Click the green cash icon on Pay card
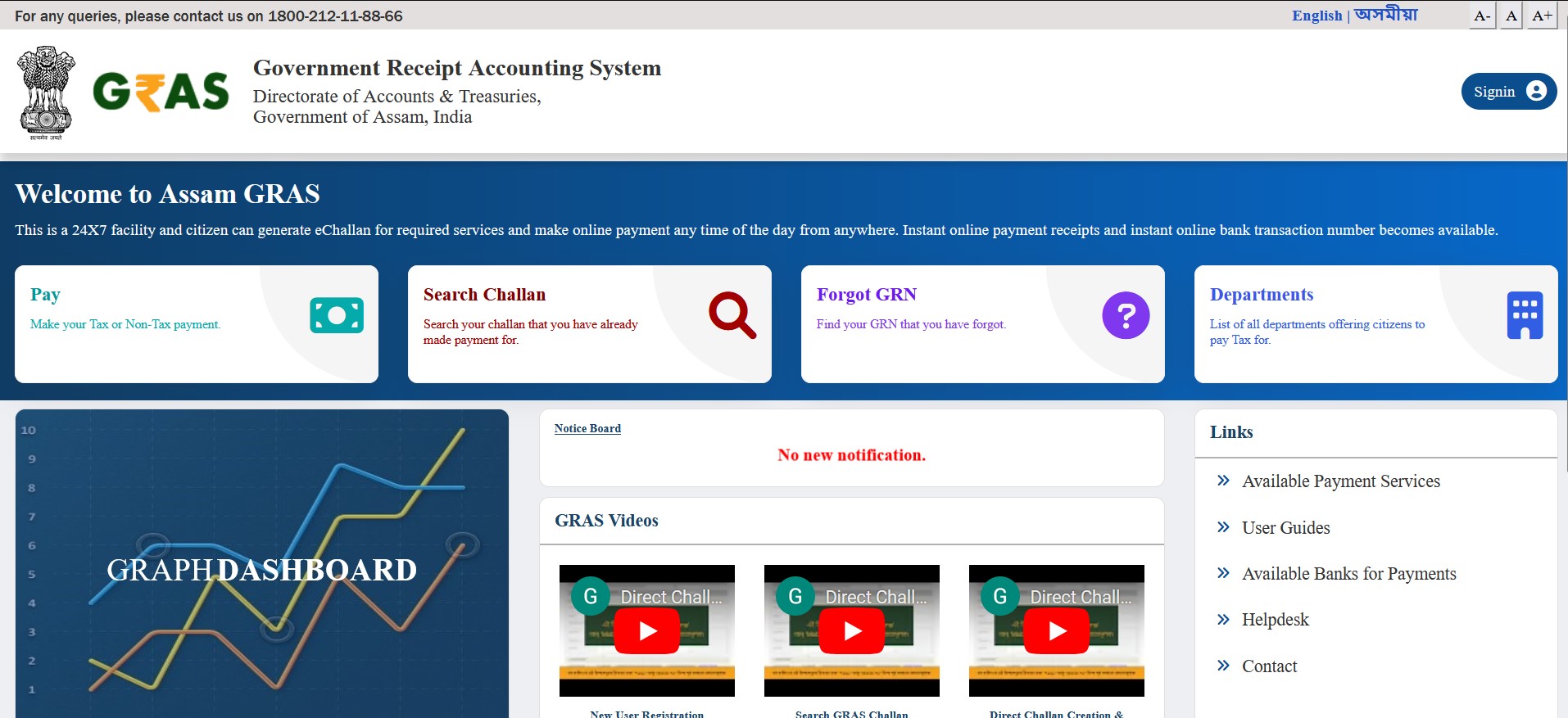Screen dimensions: 1568x718 [x=337, y=315]
